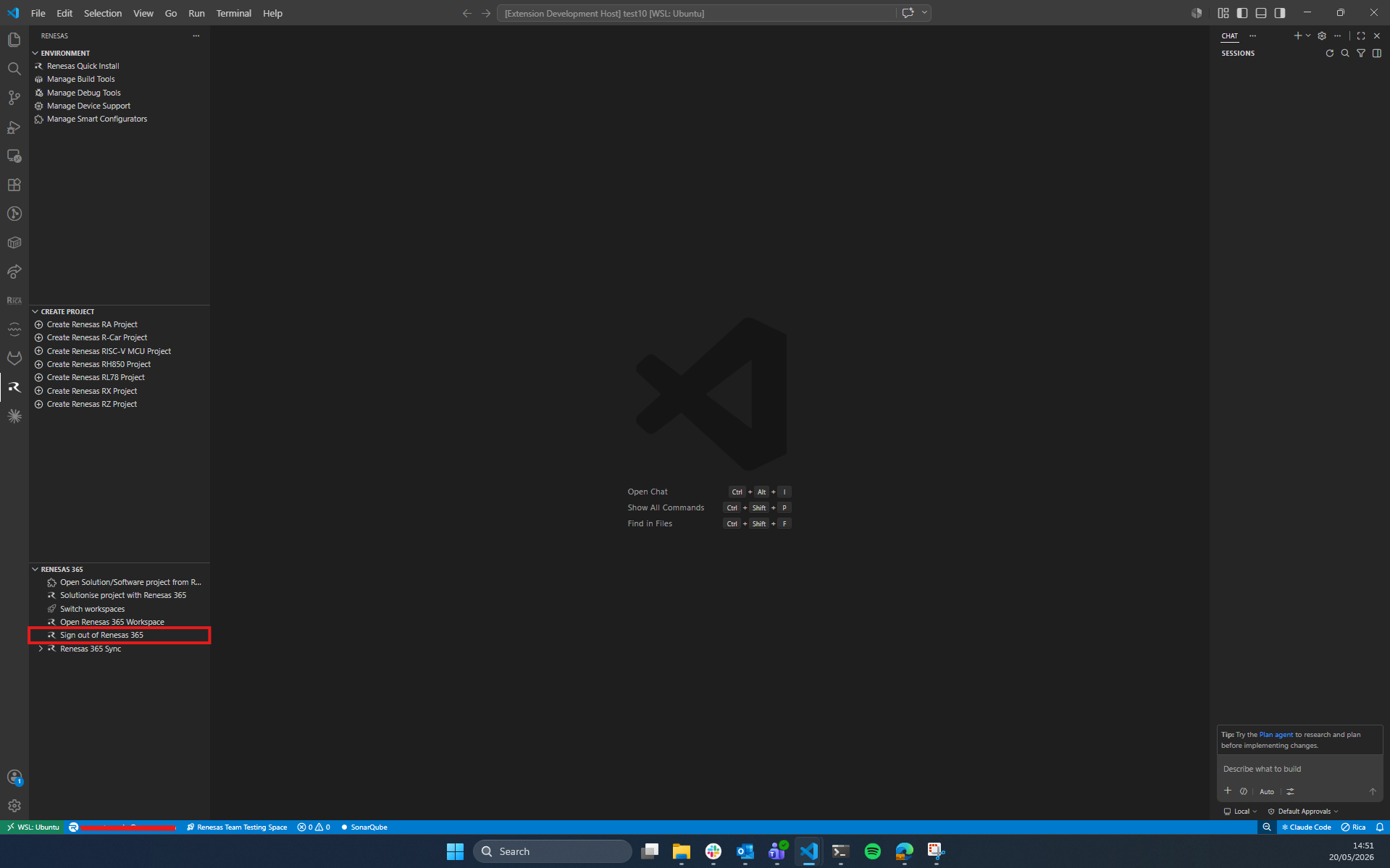The width and height of the screenshot is (1390, 868).
Task: Open the new chat dropdown arrow
Action: click(1308, 35)
